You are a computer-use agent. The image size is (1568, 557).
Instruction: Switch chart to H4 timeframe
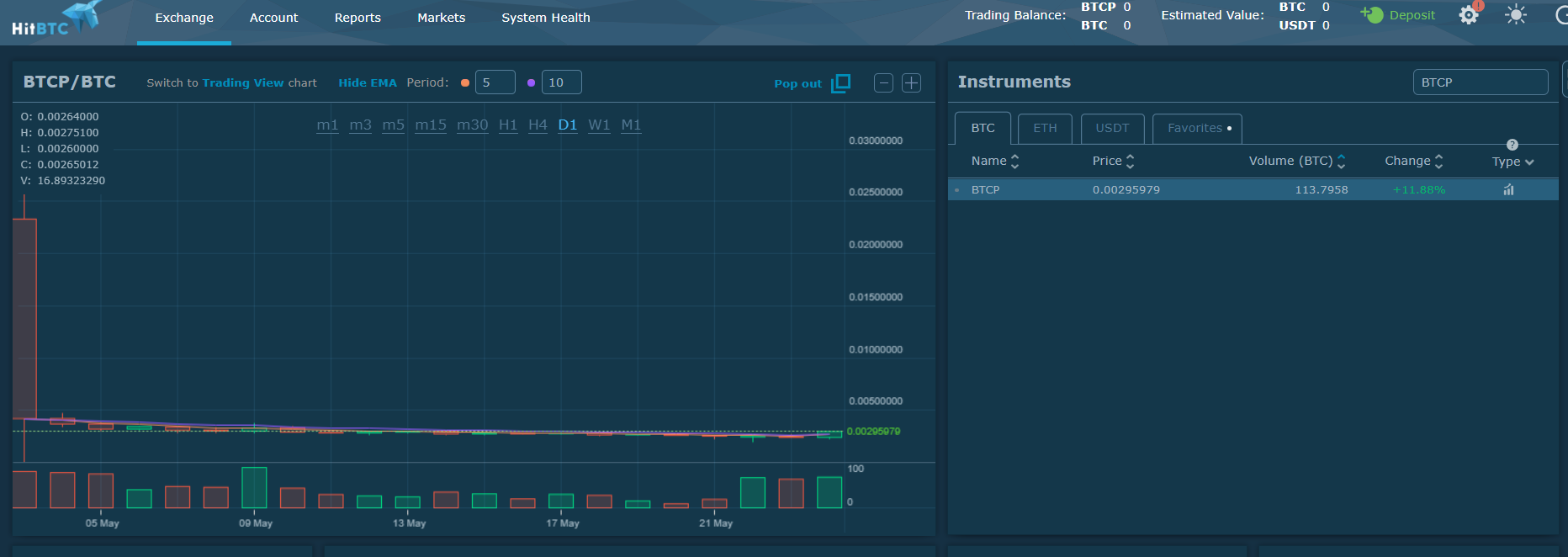(x=538, y=125)
